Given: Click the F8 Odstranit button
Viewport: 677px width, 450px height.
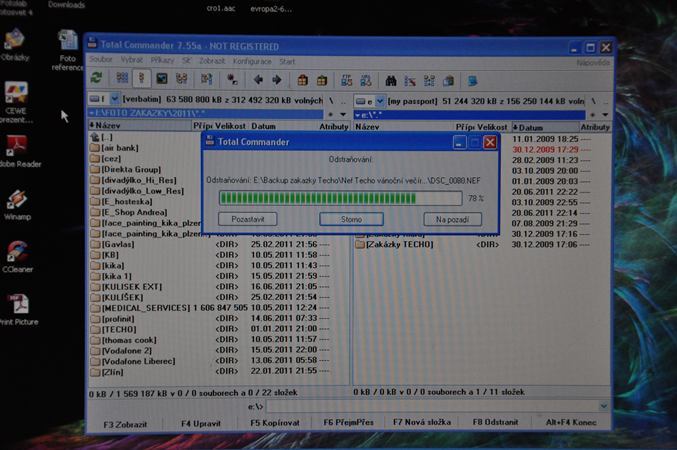Looking at the screenshot, I should (x=495, y=422).
